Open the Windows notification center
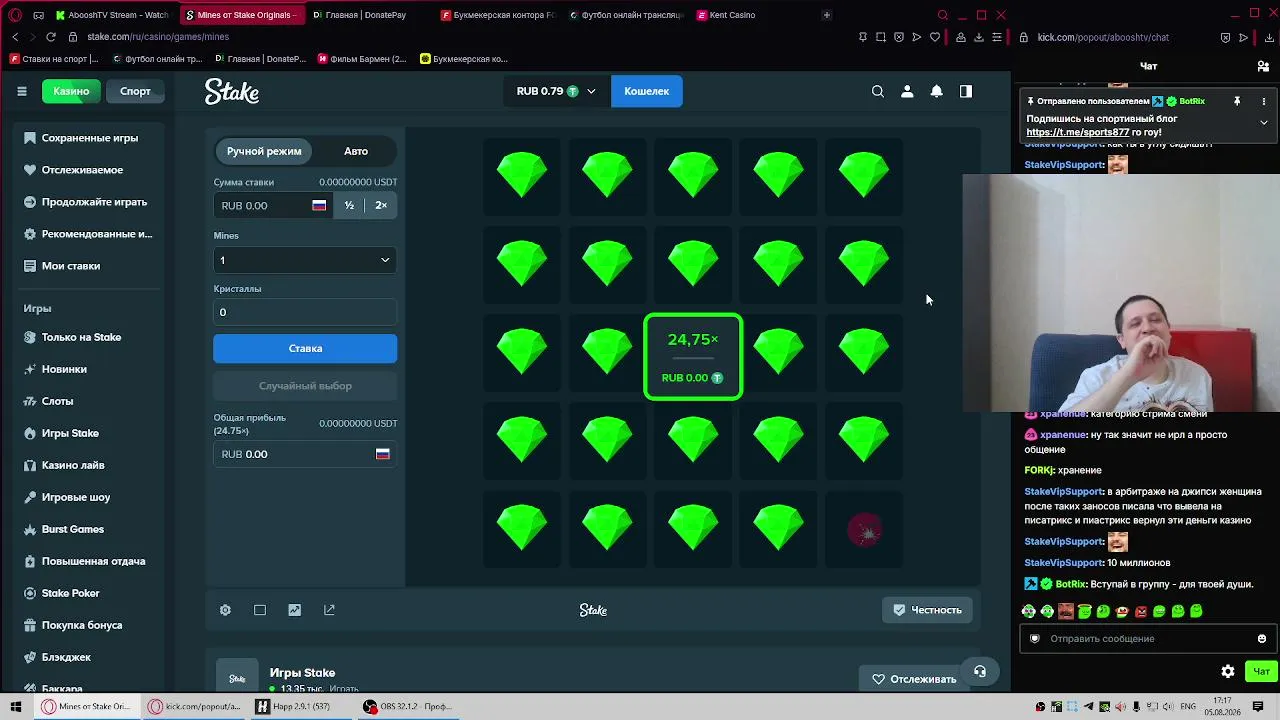Image resolution: width=1280 pixels, height=720 pixels. (x=1258, y=707)
